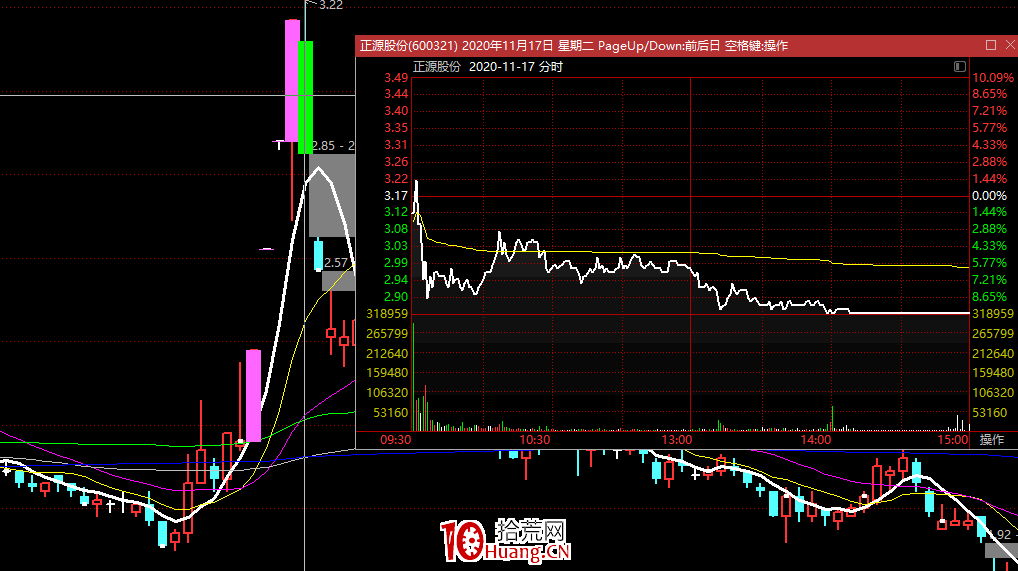Select the 3.35 price axis label

(x=396, y=128)
